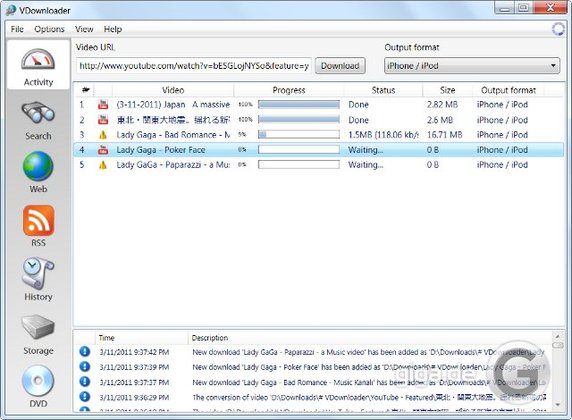Close the VDownloader window
572x420 pixels.
pos(550,7)
